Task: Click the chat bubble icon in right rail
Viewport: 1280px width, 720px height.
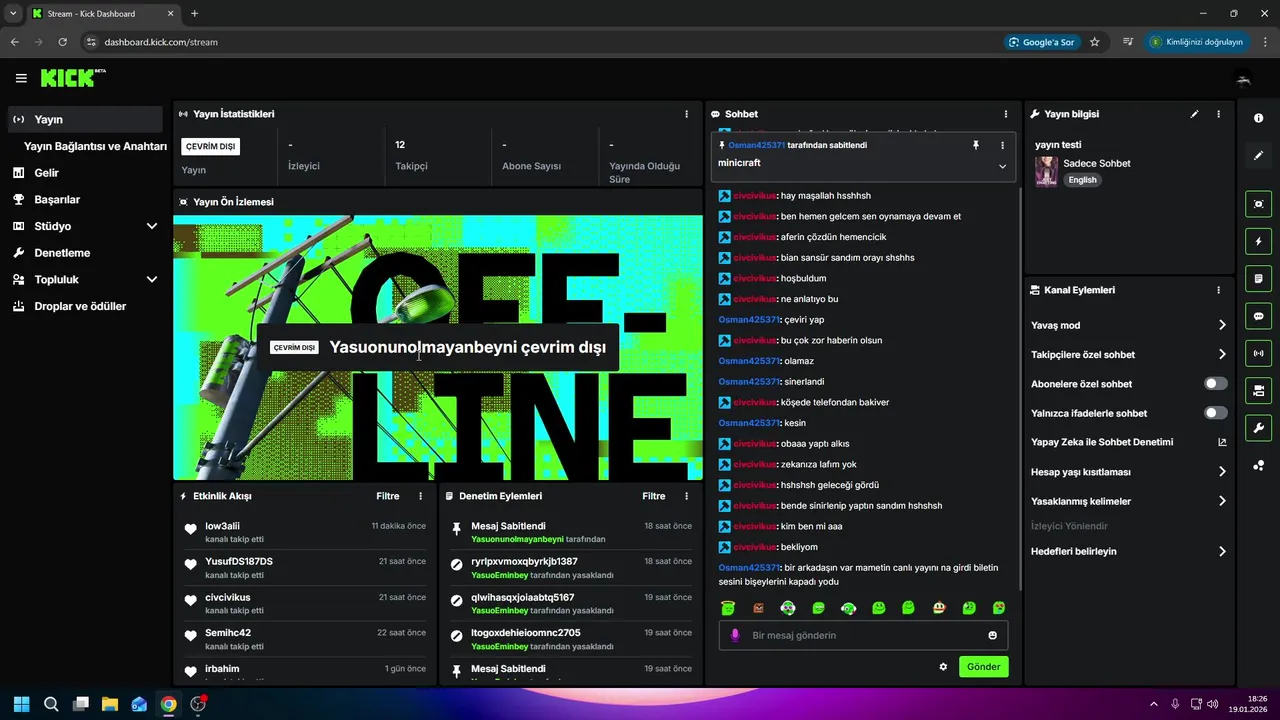Action: click(x=1258, y=316)
